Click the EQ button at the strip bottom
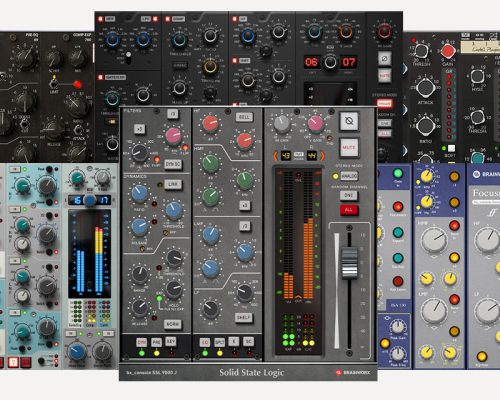The width and height of the screenshot is (500, 400). [205, 342]
